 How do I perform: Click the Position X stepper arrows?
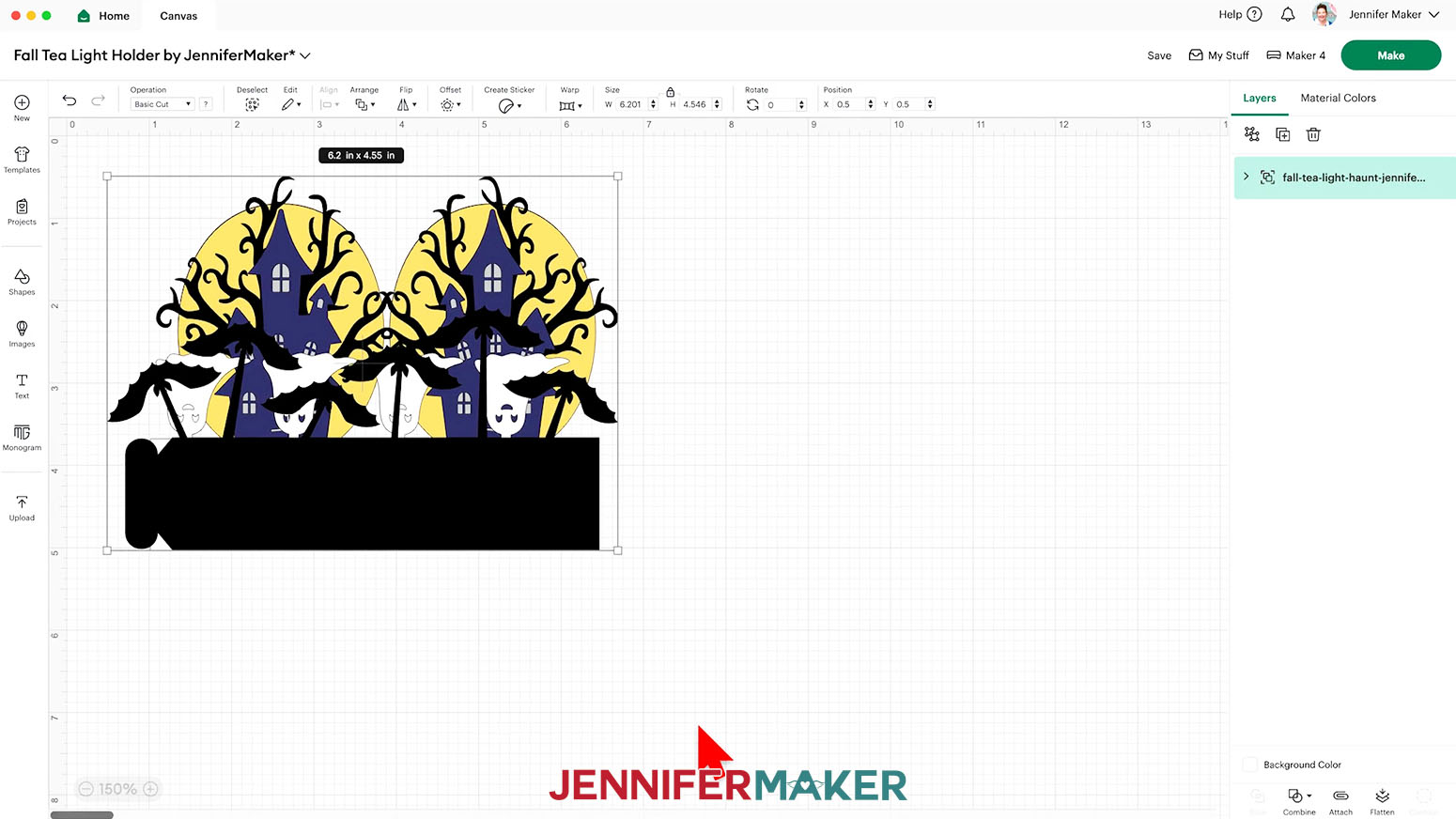tap(871, 104)
